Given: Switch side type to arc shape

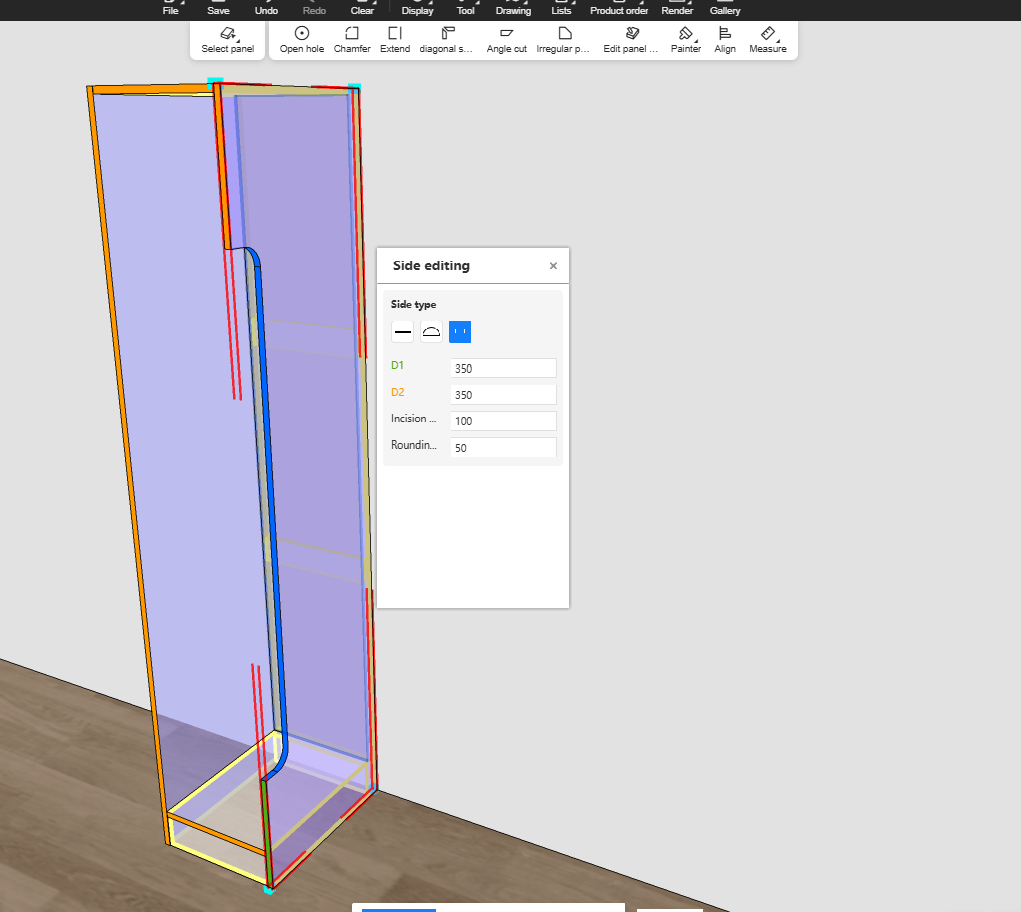Looking at the screenshot, I should 431,332.
